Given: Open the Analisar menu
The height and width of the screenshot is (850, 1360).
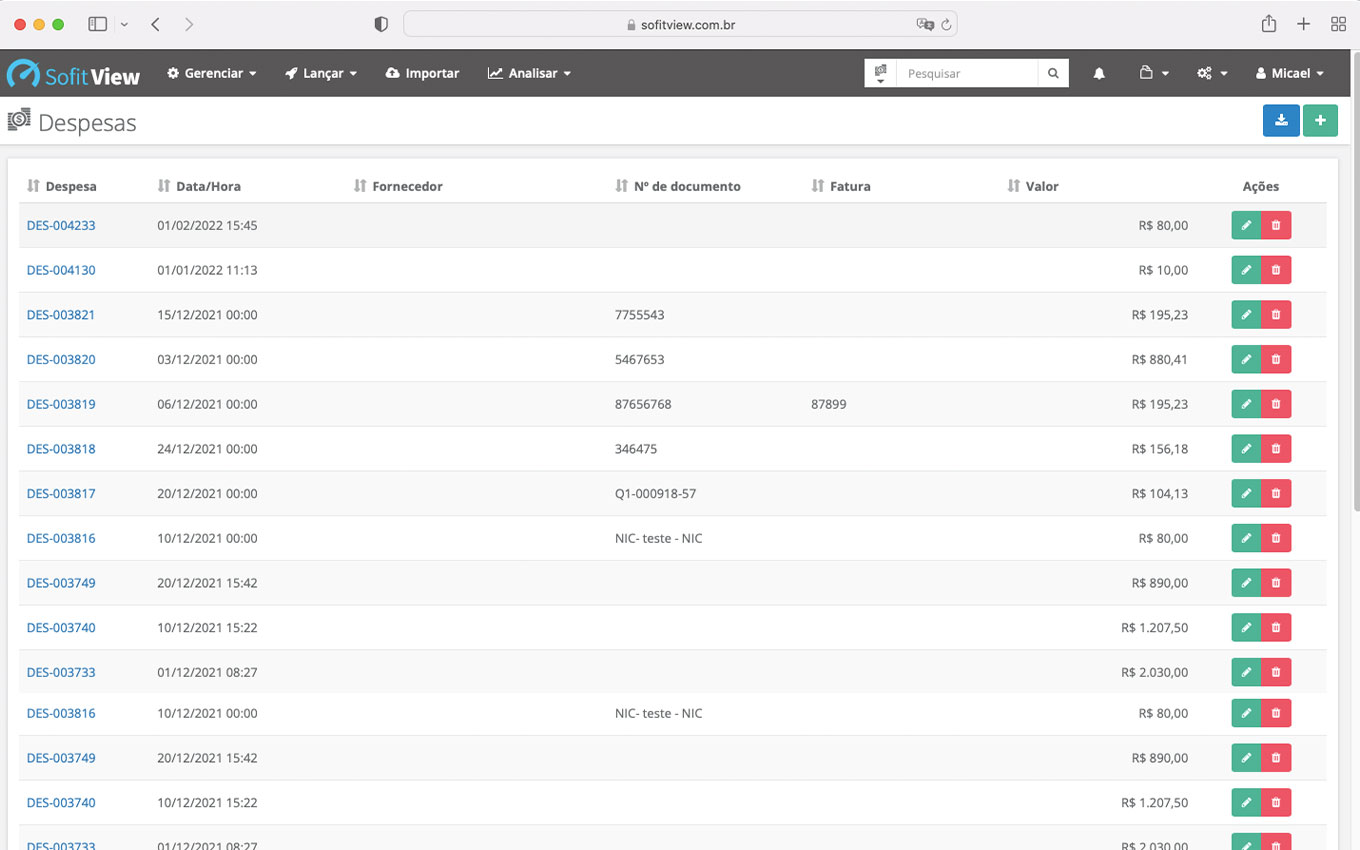Looking at the screenshot, I should click(x=529, y=73).
